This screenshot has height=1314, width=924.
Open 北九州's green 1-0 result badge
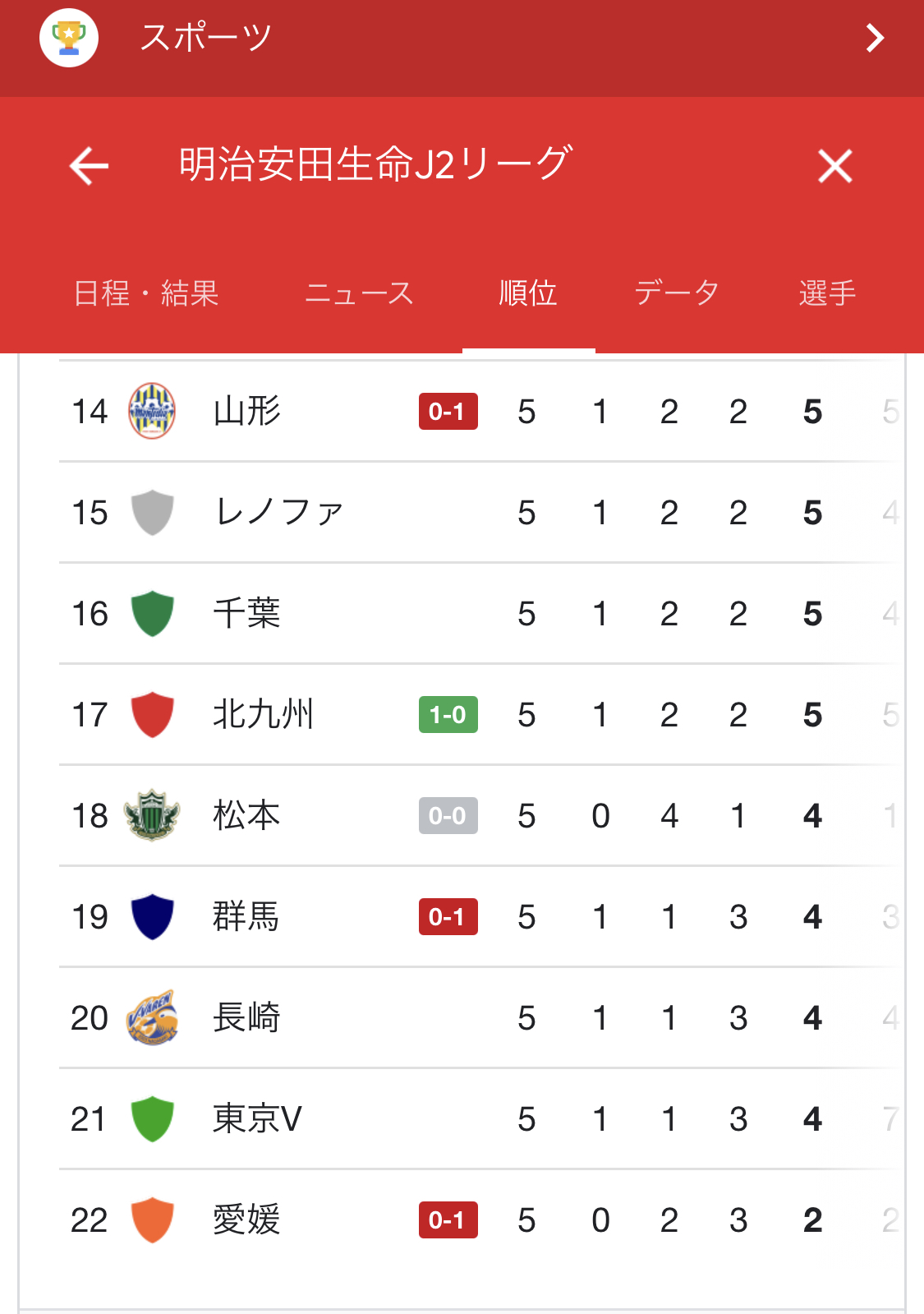448,714
